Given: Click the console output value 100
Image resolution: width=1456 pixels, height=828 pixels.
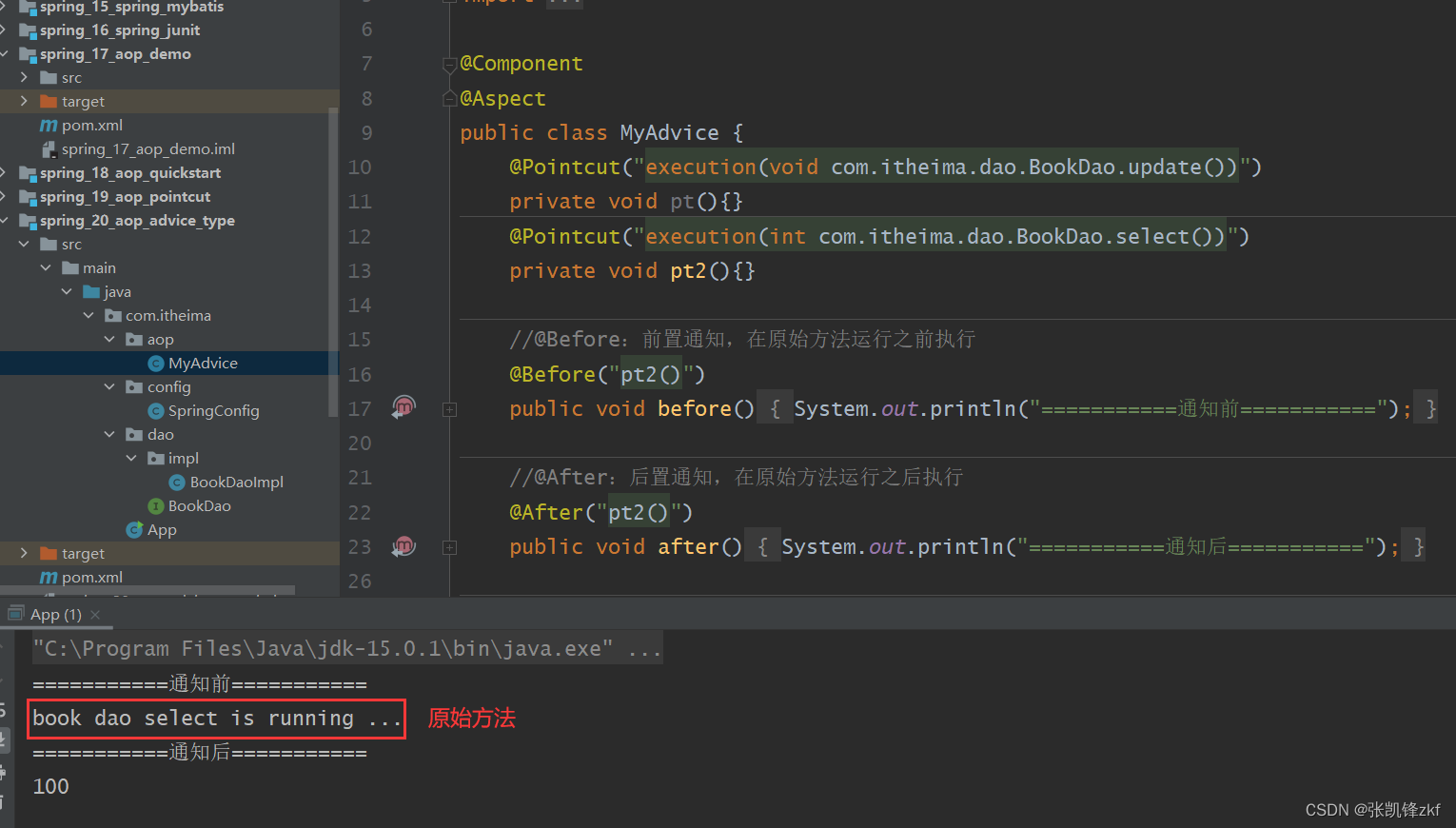Looking at the screenshot, I should 50,787.
